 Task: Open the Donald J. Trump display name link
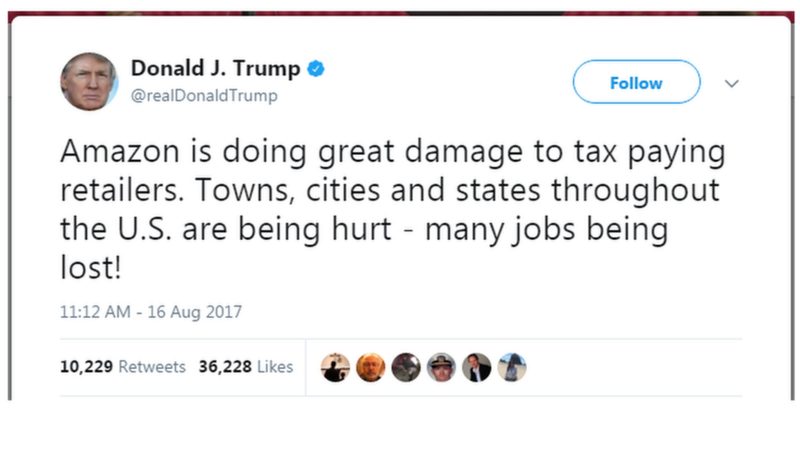pos(215,68)
